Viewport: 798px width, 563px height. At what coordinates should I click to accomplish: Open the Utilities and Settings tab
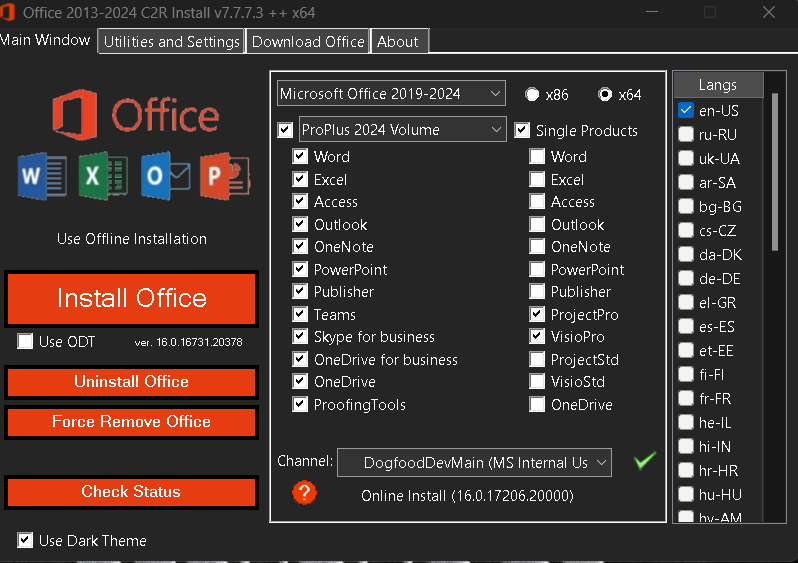[172, 41]
